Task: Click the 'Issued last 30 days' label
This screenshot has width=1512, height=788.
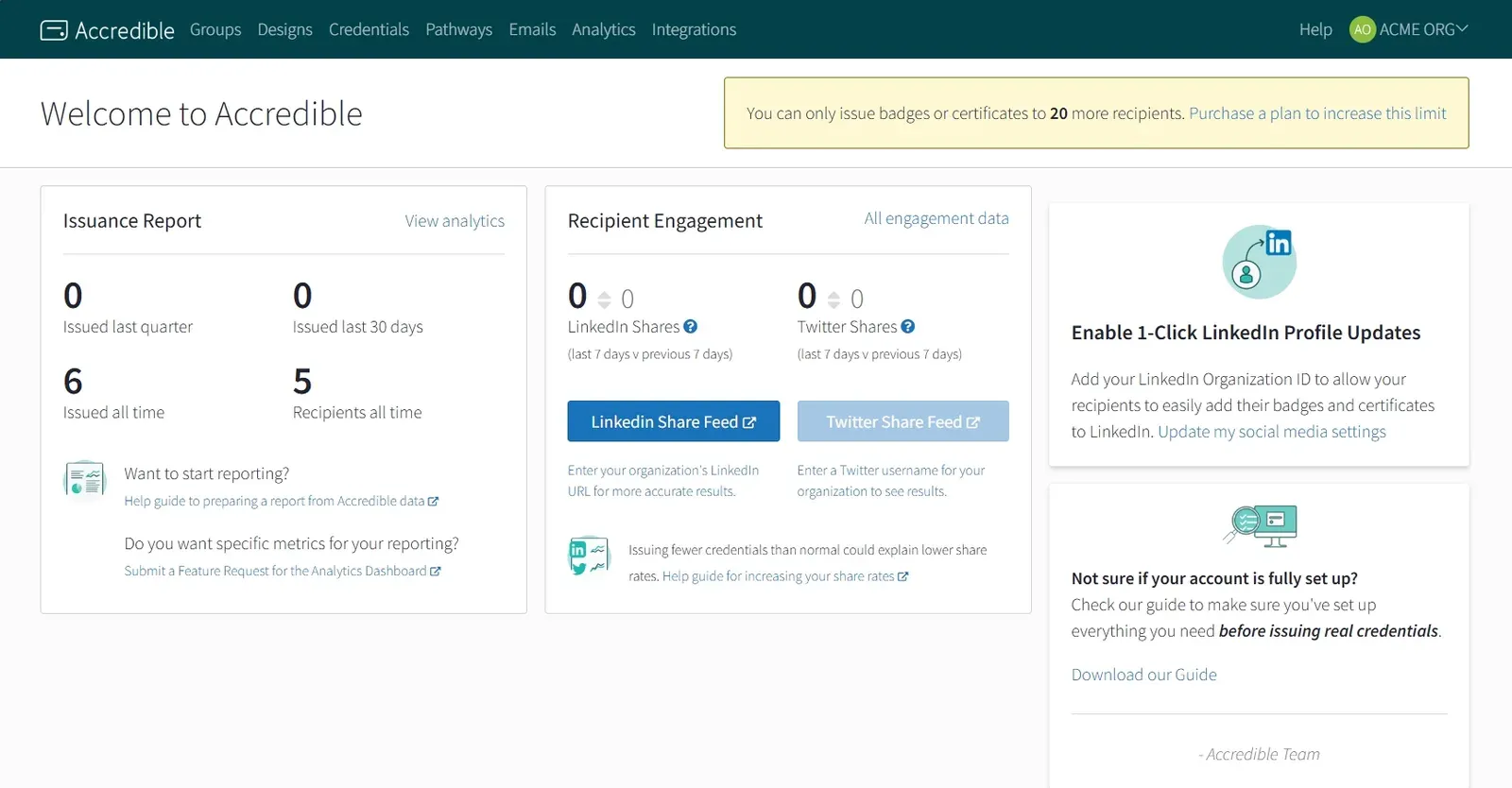Action: tap(358, 327)
